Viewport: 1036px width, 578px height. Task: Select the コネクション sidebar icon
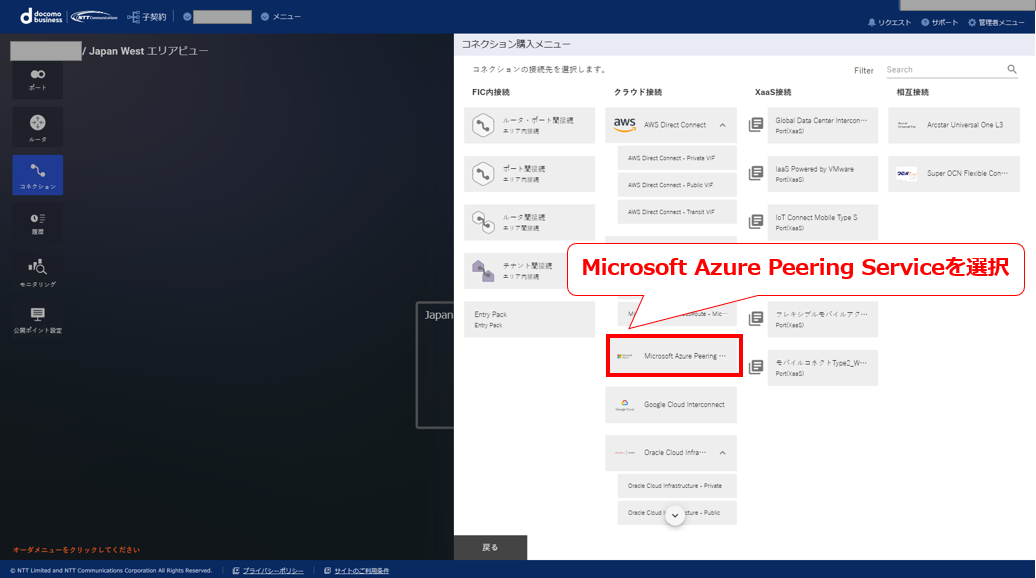coord(38,175)
